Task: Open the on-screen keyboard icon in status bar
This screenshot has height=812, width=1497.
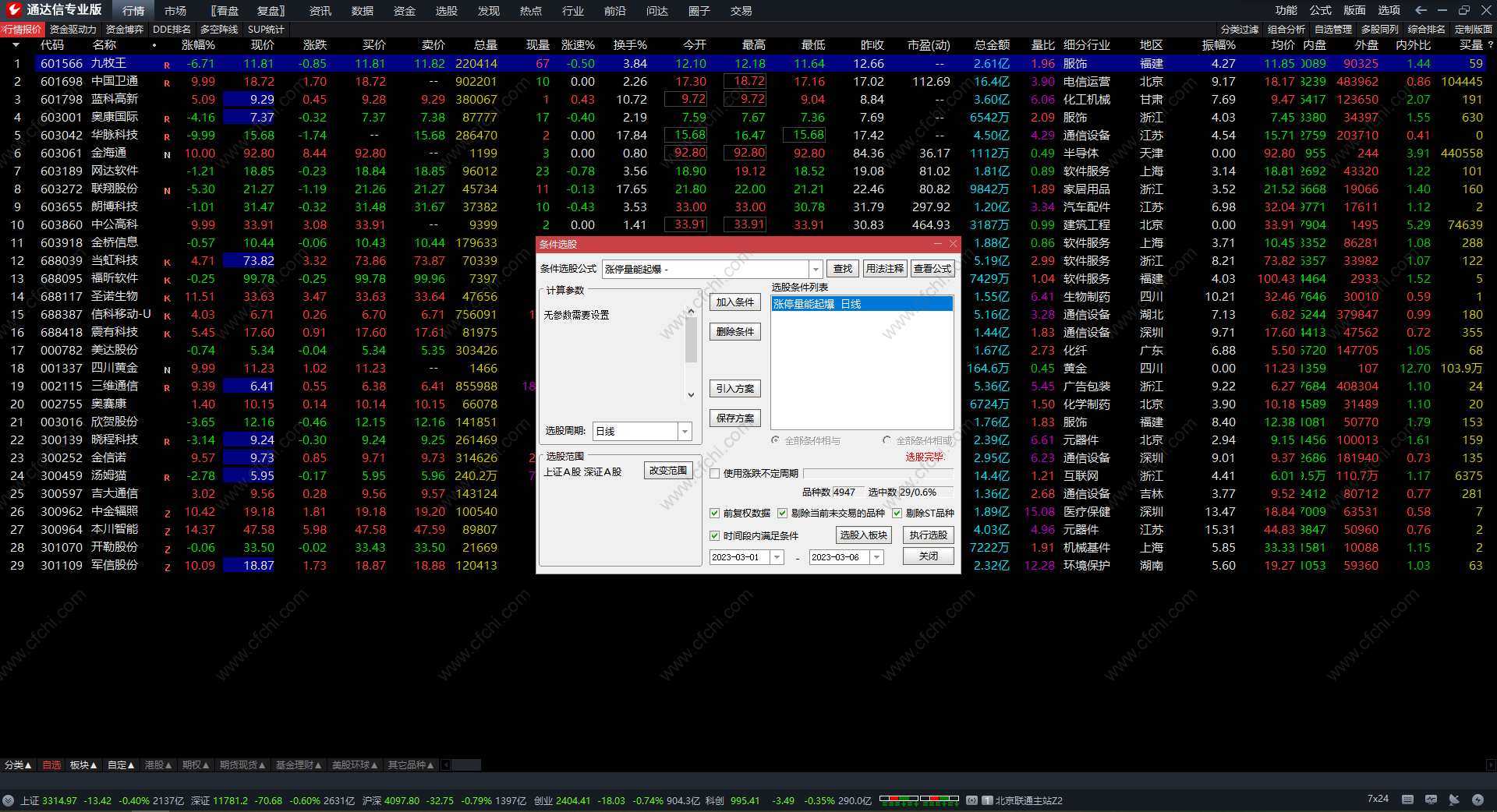Action: tap(1407, 800)
